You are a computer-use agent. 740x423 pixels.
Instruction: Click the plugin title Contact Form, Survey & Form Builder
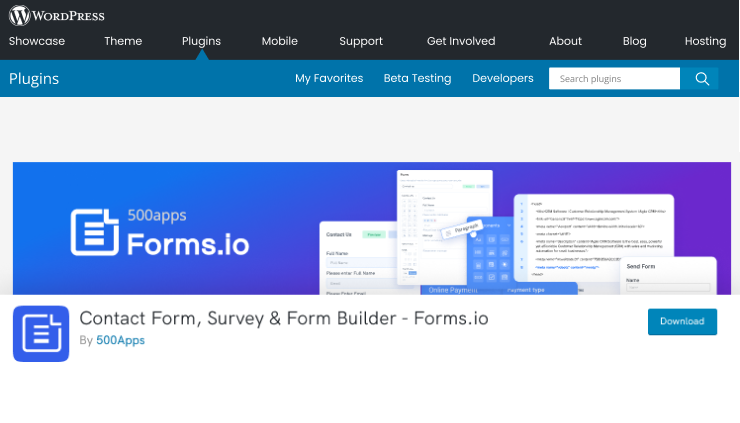(x=284, y=318)
